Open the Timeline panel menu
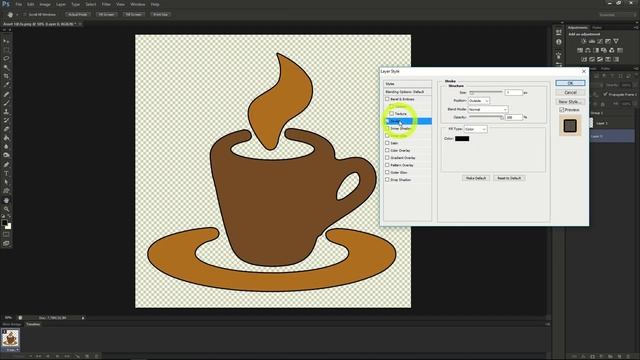The width and height of the screenshot is (640, 360). pos(547,324)
